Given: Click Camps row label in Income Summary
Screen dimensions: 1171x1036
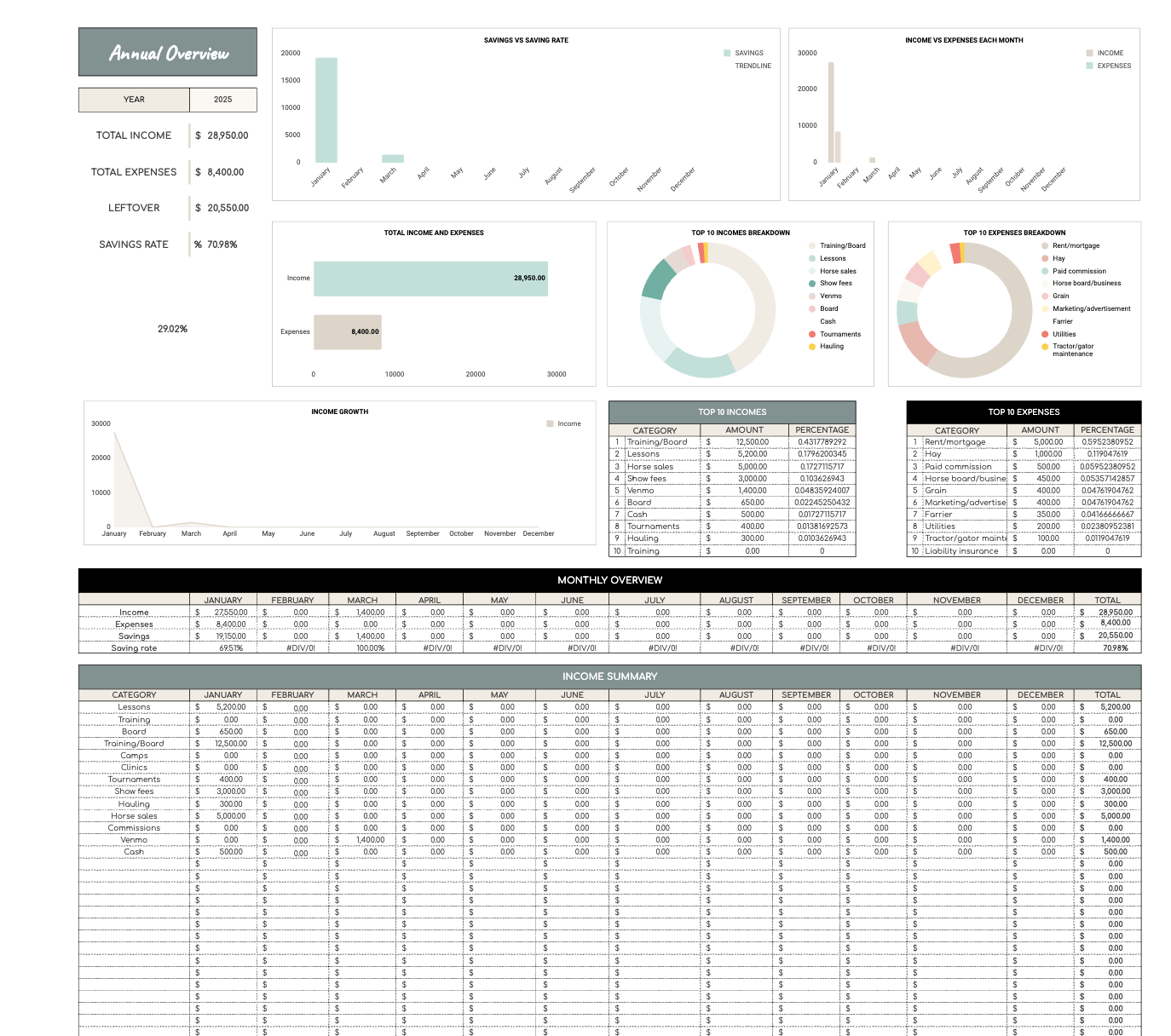Looking at the screenshot, I should click(x=134, y=756).
